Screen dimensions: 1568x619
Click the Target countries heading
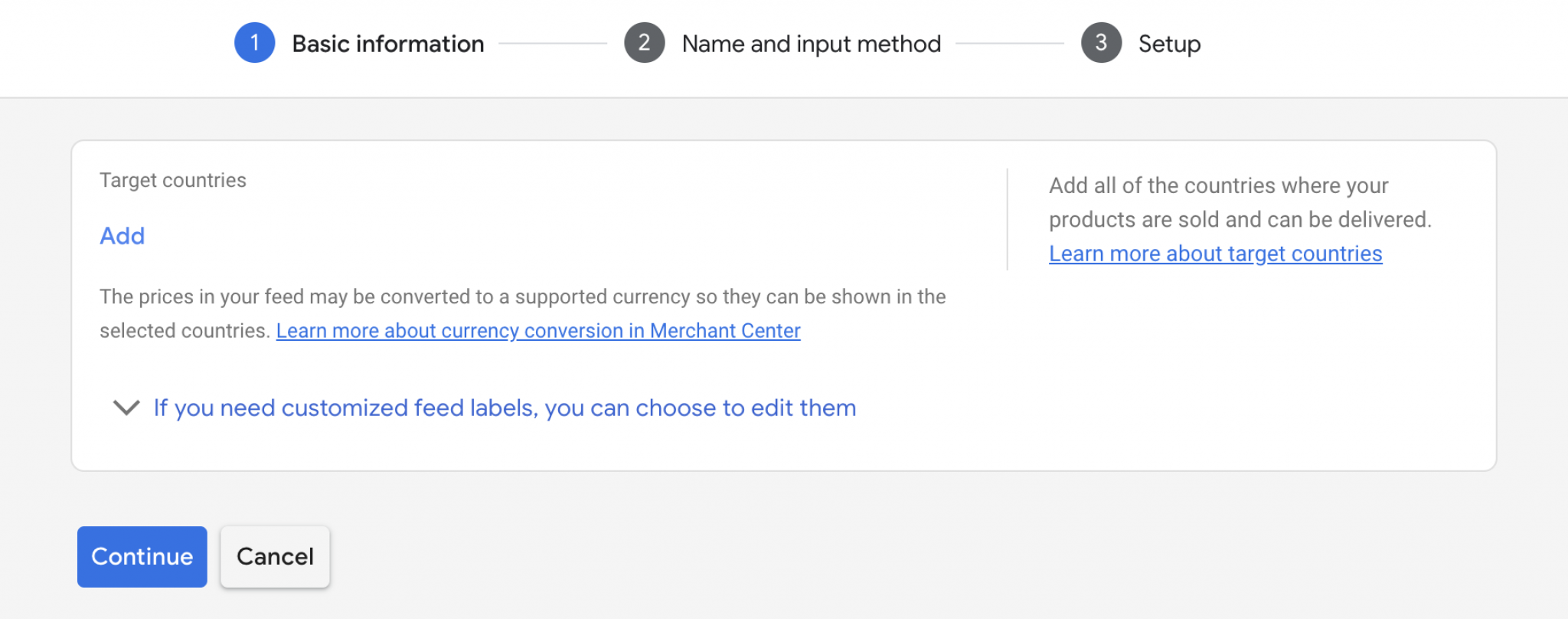173,180
